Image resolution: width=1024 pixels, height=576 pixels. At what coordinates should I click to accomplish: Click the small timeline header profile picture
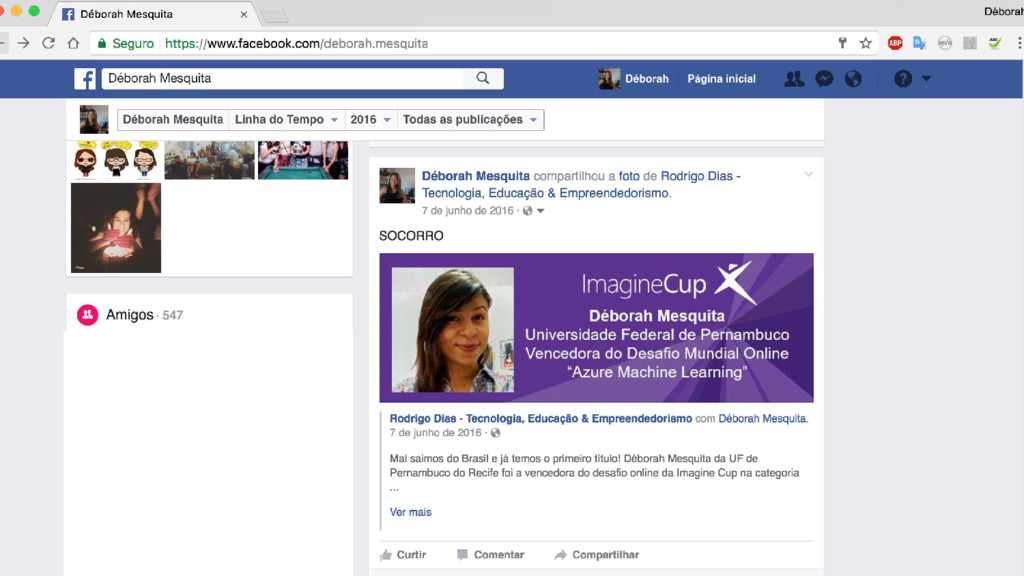[x=94, y=120]
